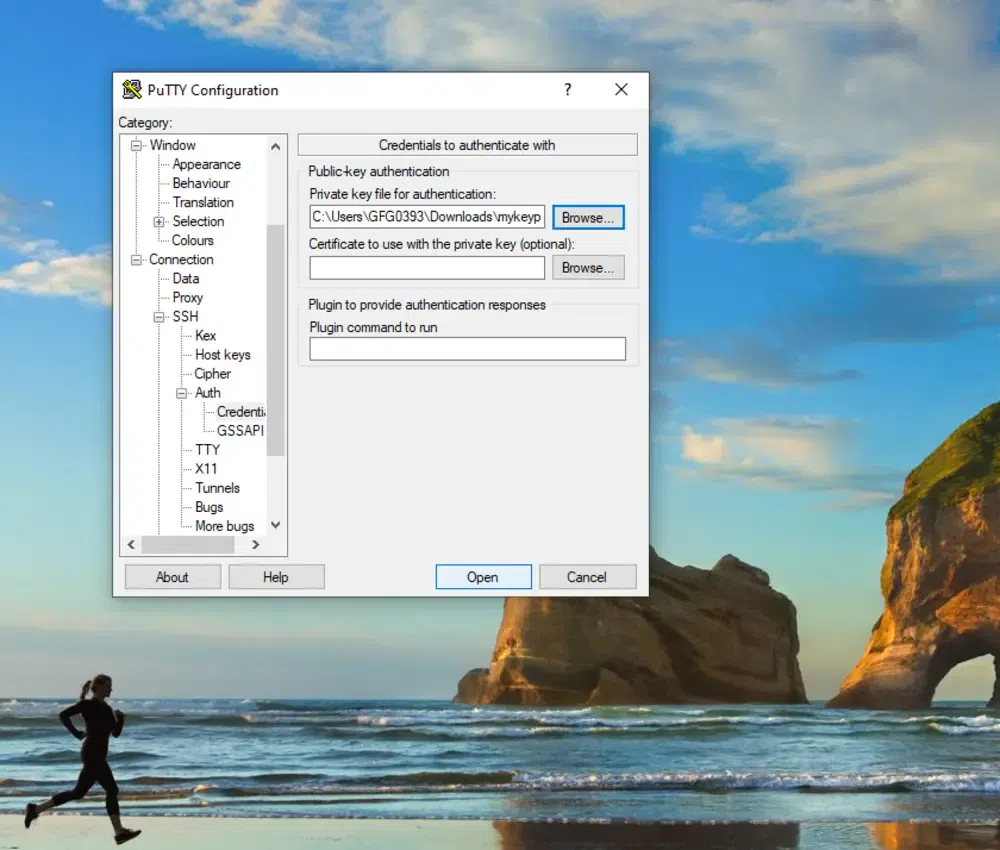Image resolution: width=1000 pixels, height=850 pixels.
Task: Click the PuTTY icon in title bar
Action: click(132, 90)
